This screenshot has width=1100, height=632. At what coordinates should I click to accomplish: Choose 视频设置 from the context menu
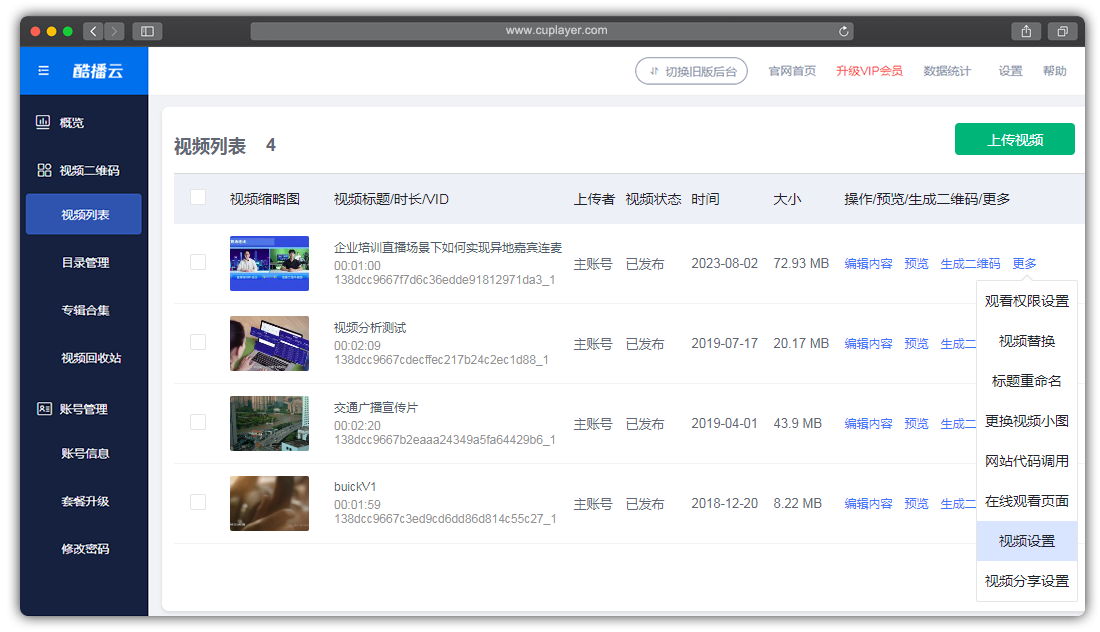[1026, 541]
